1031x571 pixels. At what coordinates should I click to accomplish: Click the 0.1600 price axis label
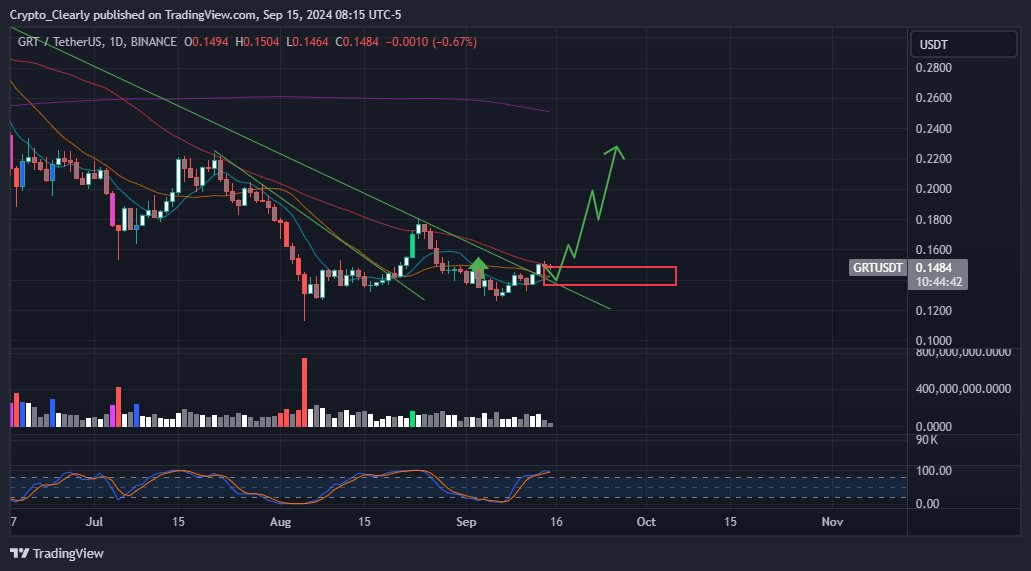coord(933,249)
